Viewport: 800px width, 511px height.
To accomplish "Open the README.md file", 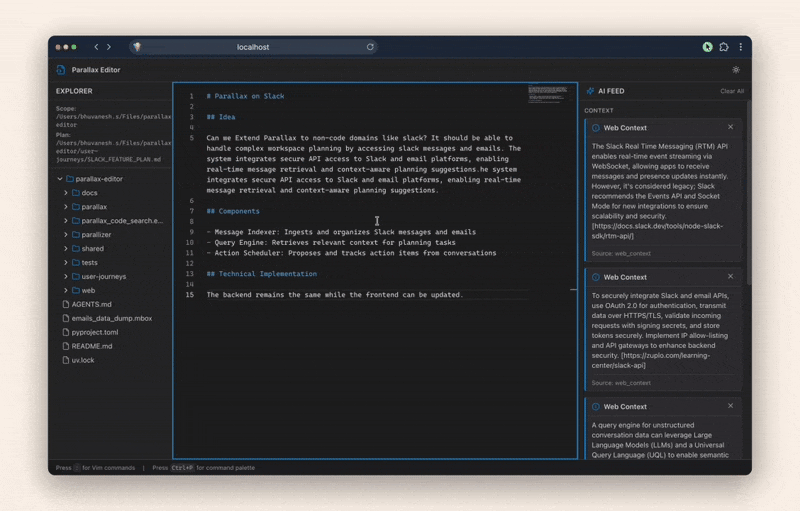I will (91, 346).
